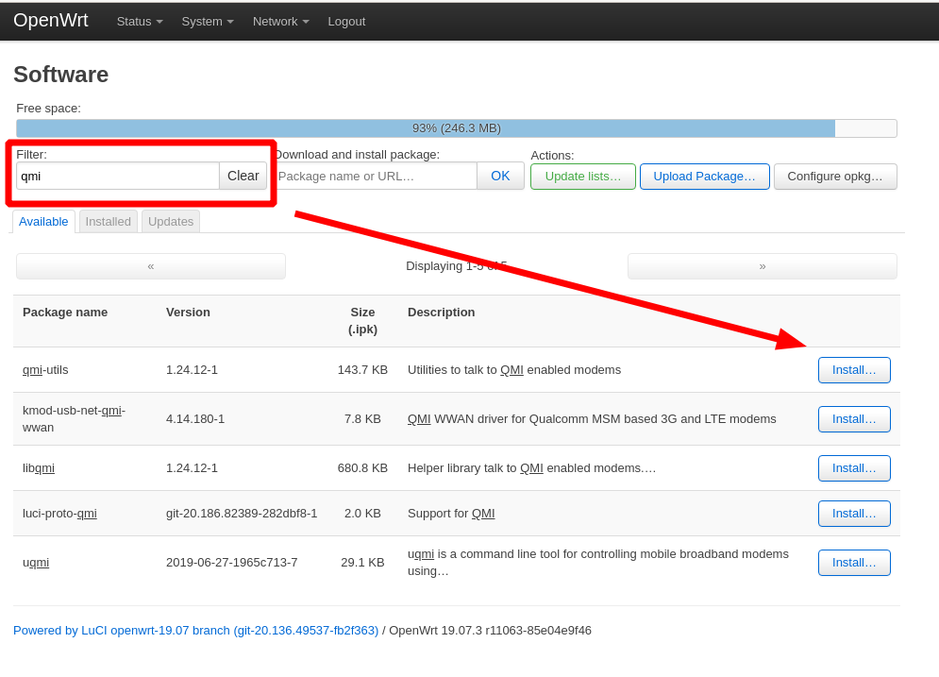Switch to the Updates tab
This screenshot has width=939, height=677.
point(169,221)
